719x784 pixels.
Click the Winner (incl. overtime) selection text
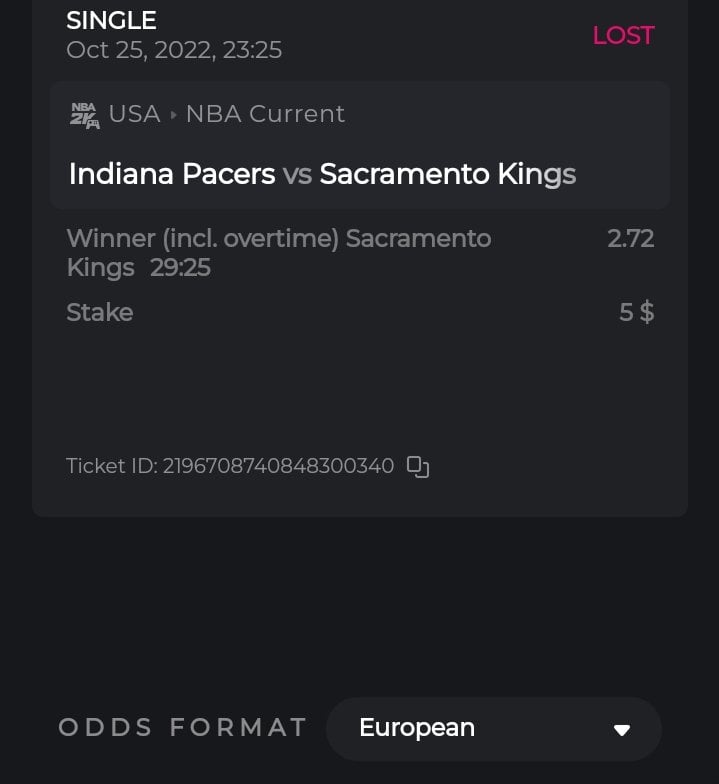[204, 239]
